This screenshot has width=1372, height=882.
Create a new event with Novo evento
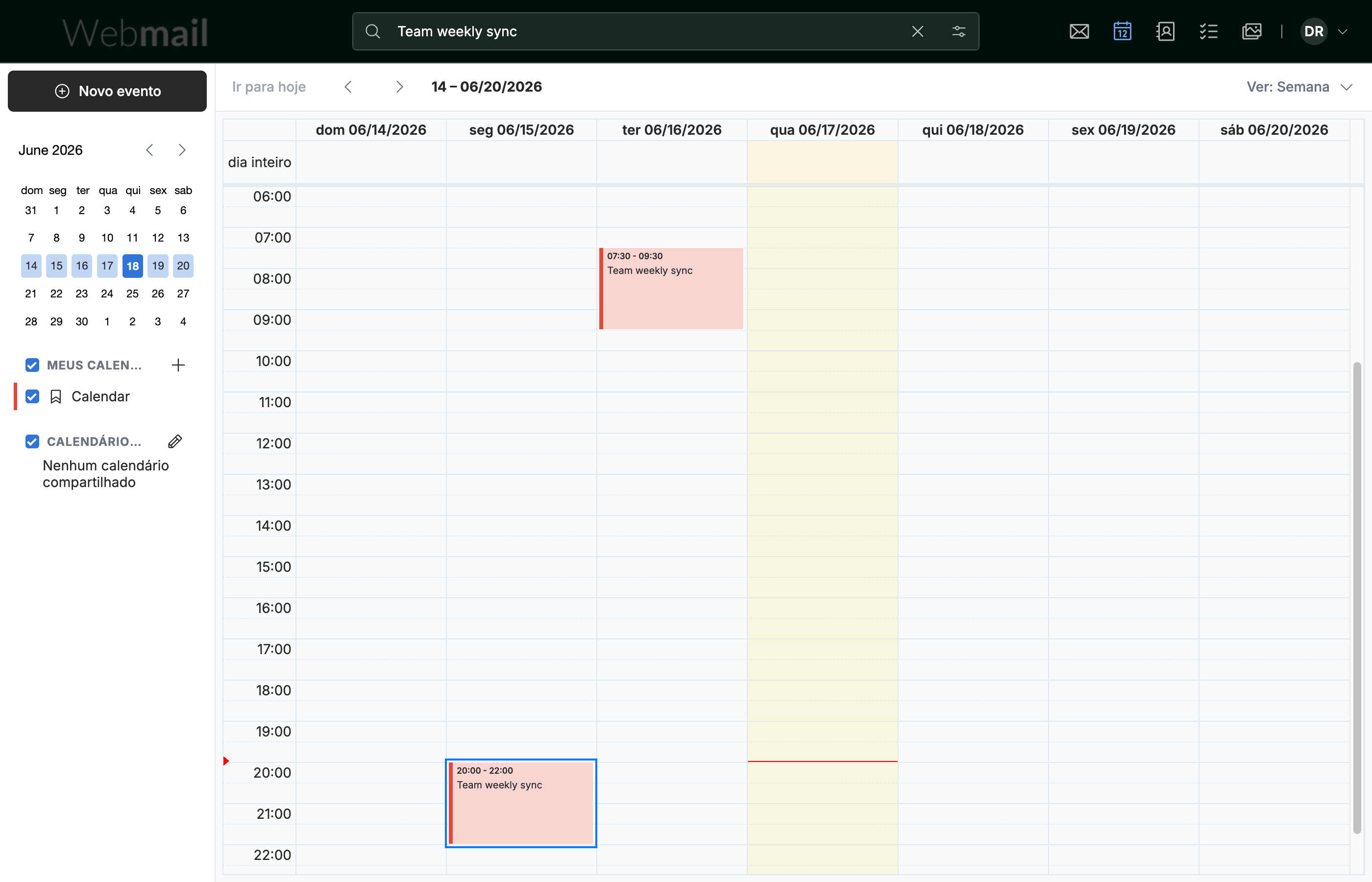[107, 91]
